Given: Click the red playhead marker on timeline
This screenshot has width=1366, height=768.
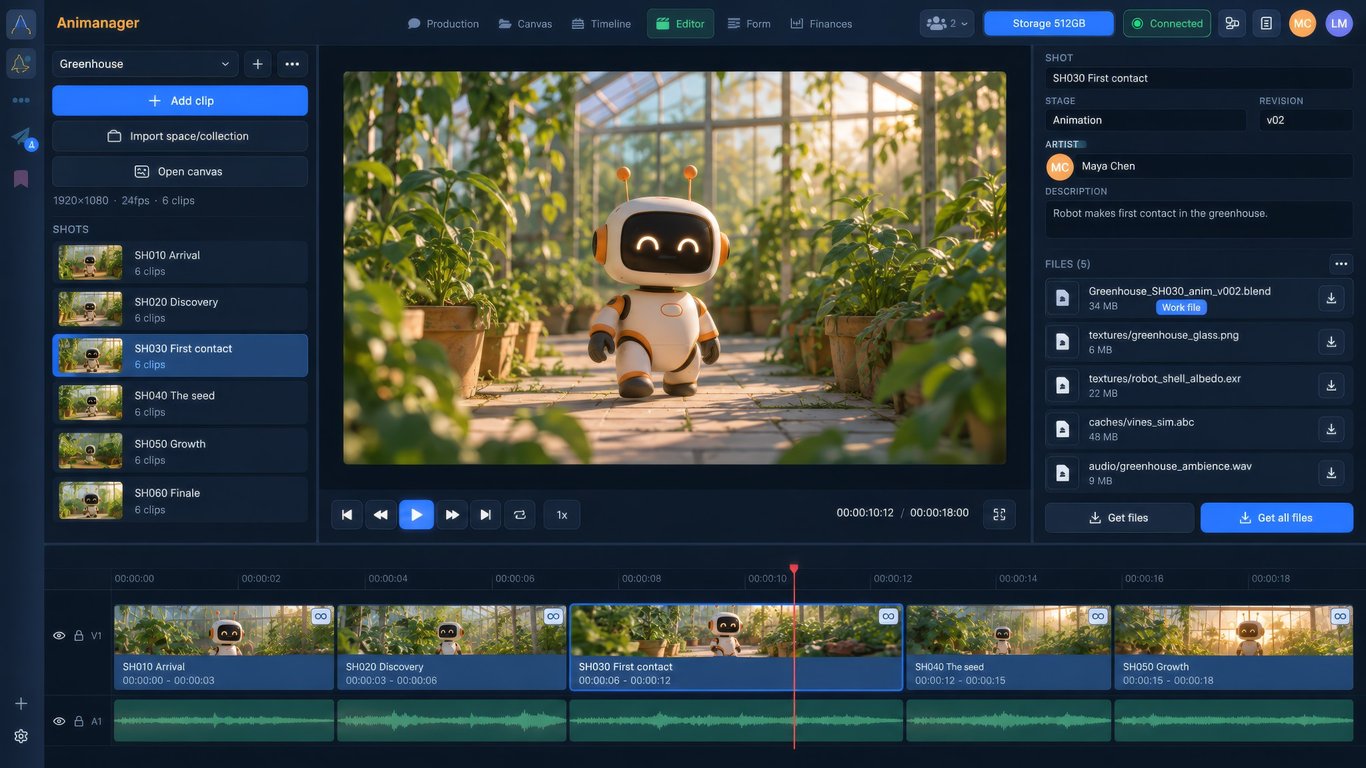Looking at the screenshot, I should (794, 569).
